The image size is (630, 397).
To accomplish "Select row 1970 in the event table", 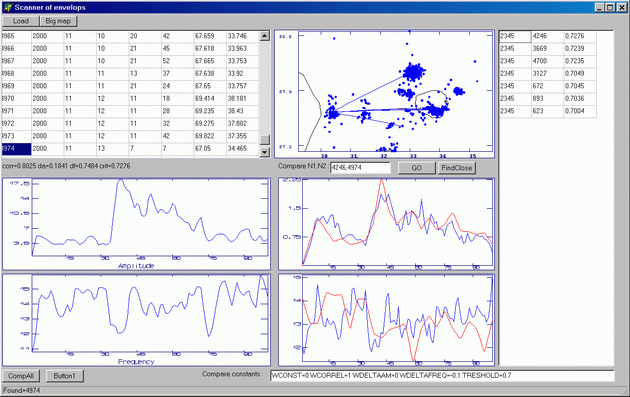I will (x=130, y=98).
